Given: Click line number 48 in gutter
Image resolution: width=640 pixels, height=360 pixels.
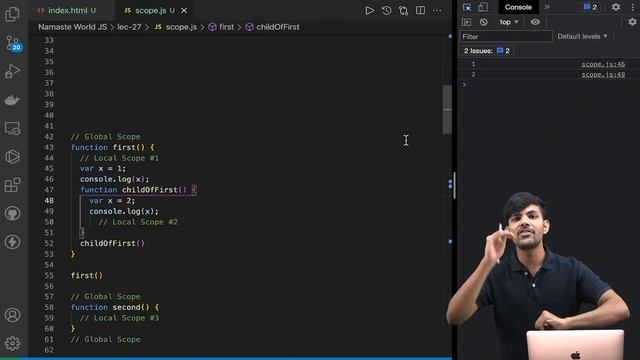Looking at the screenshot, I should tap(49, 200).
